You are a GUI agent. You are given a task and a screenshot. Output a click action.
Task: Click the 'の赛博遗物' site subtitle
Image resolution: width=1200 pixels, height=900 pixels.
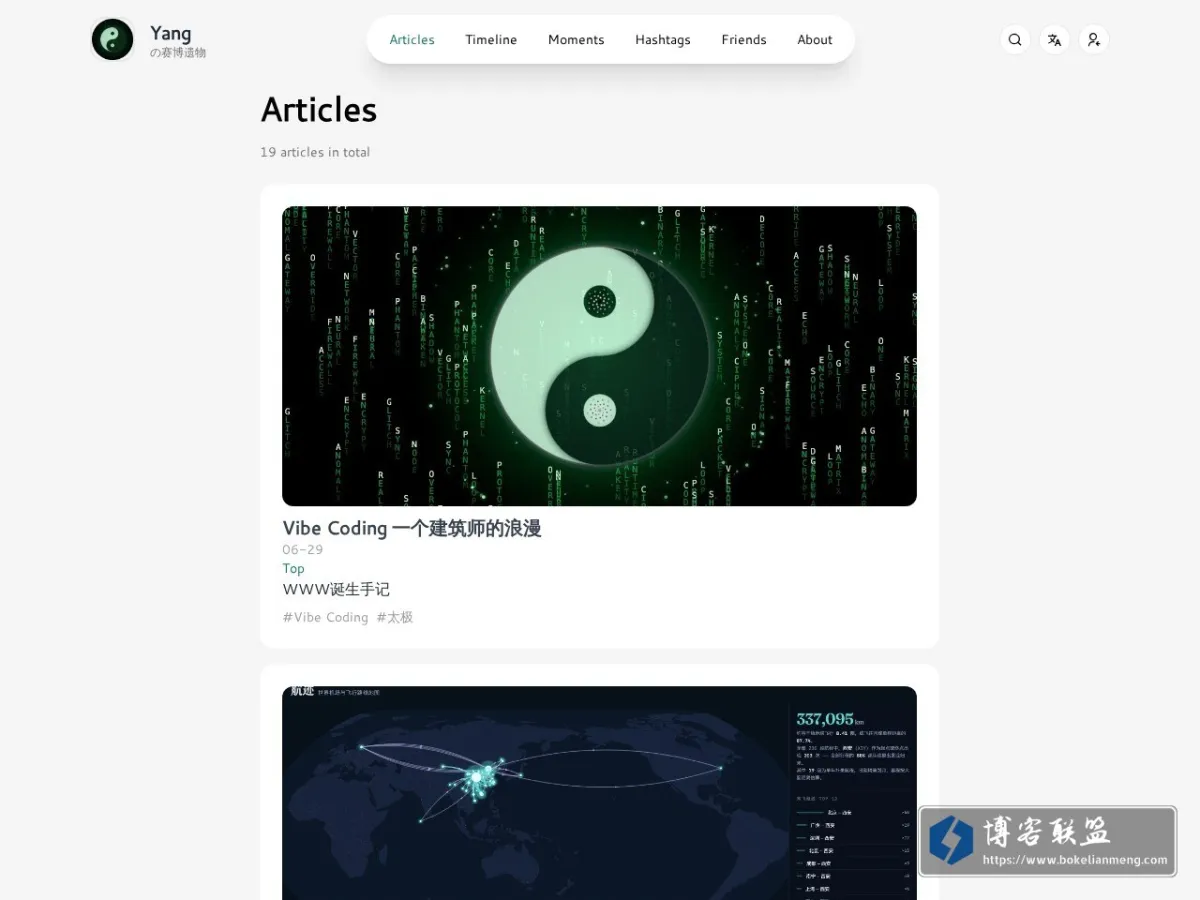pyautogui.click(x=178, y=53)
